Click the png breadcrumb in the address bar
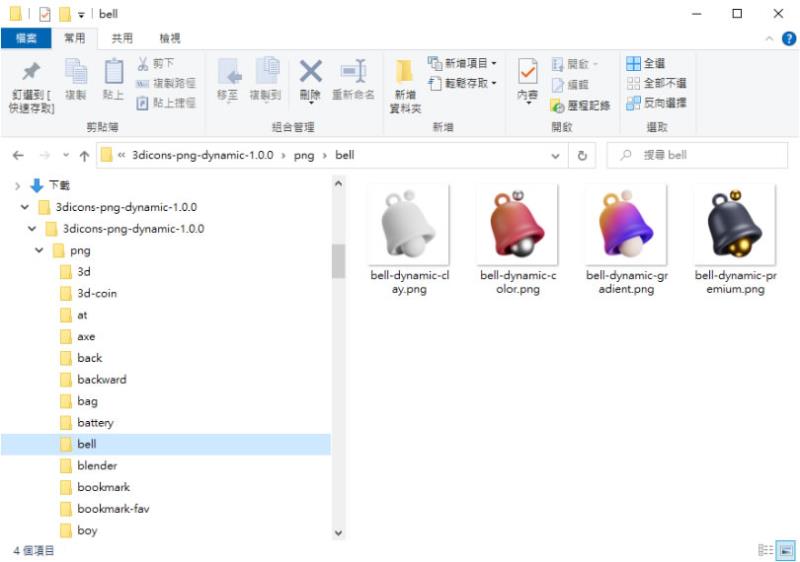 (304, 156)
